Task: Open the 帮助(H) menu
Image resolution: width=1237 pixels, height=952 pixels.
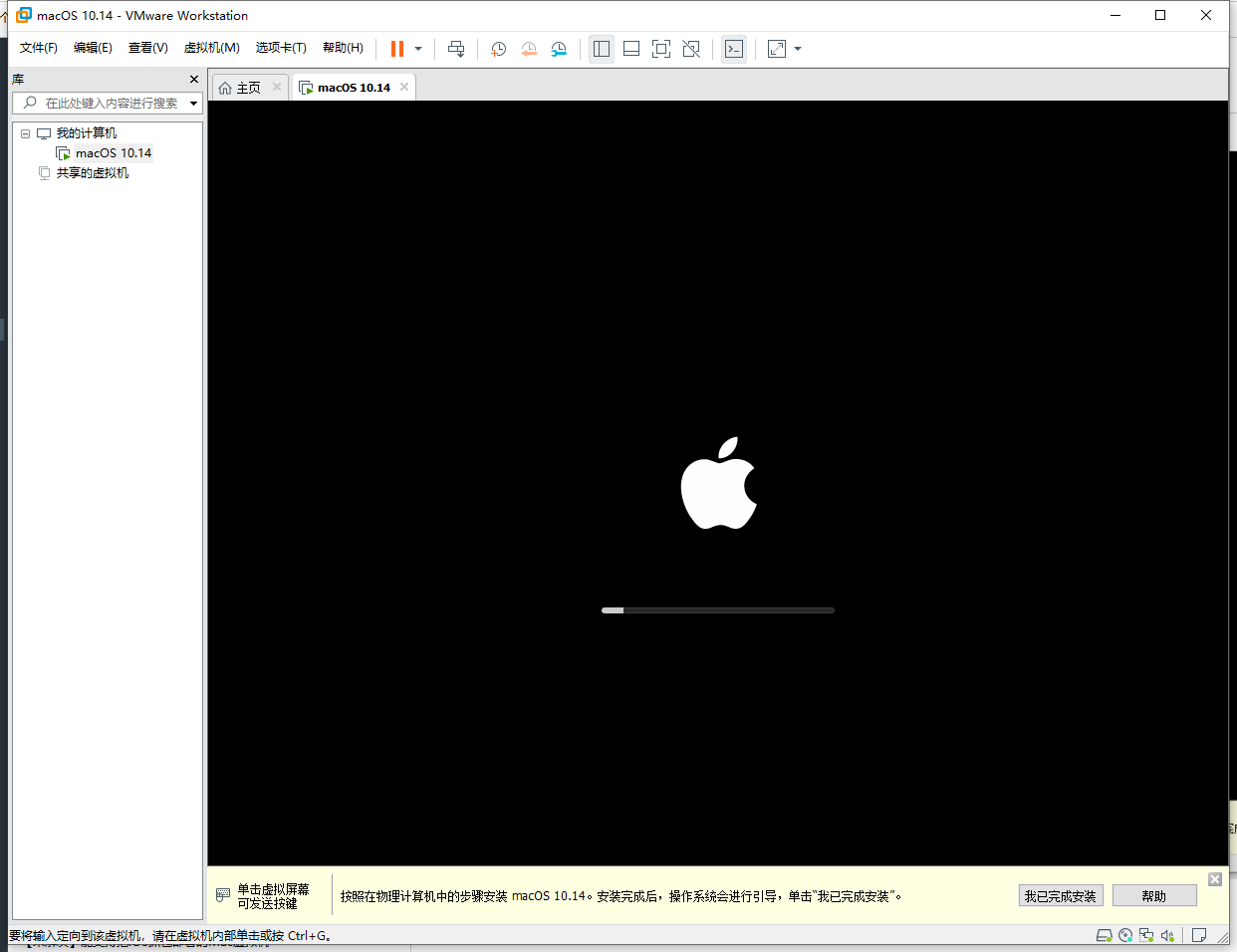Action: 343,48
